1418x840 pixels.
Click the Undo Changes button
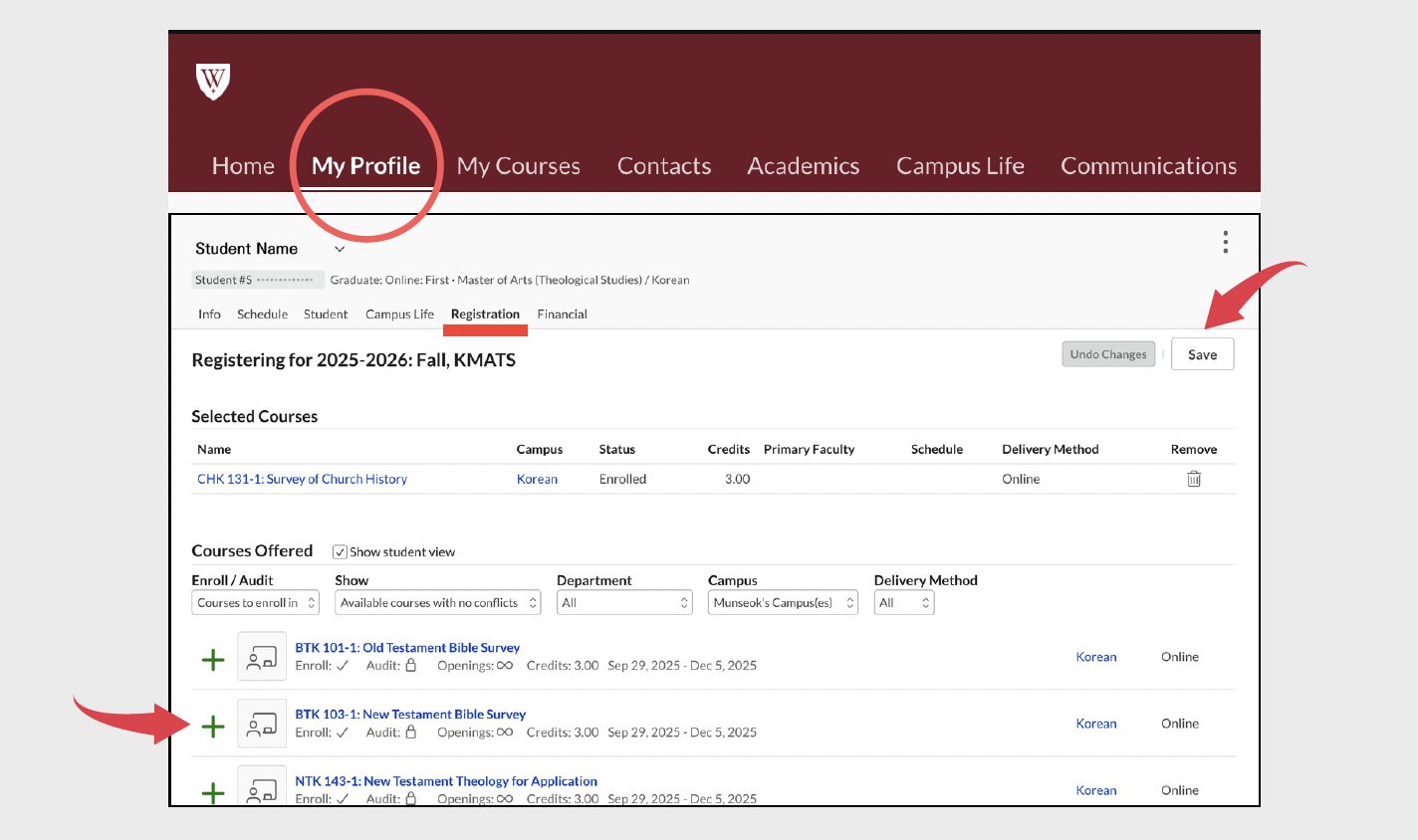1107,354
